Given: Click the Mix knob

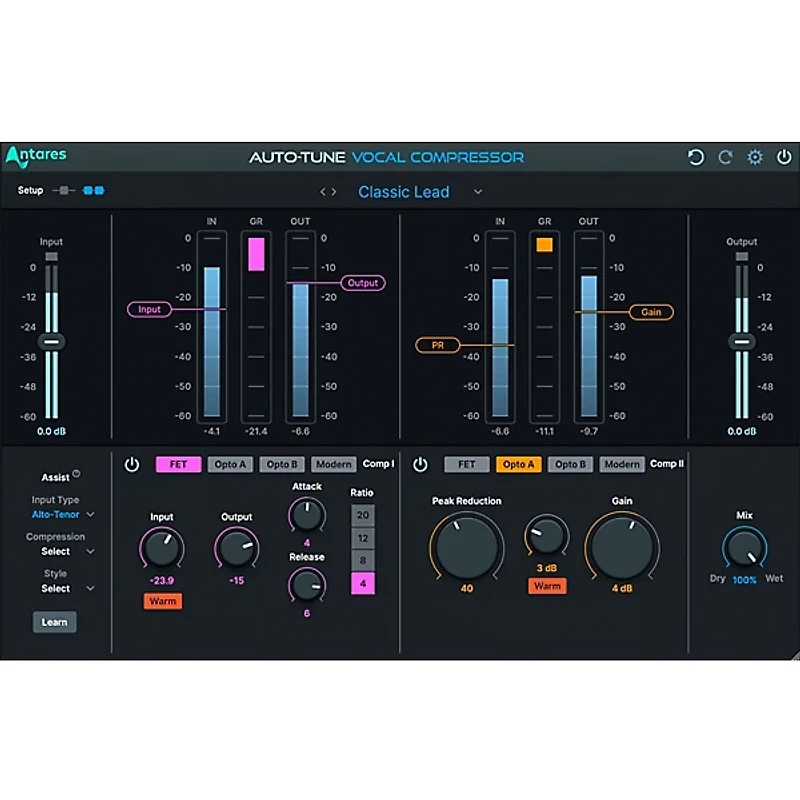Looking at the screenshot, I should point(744,547).
